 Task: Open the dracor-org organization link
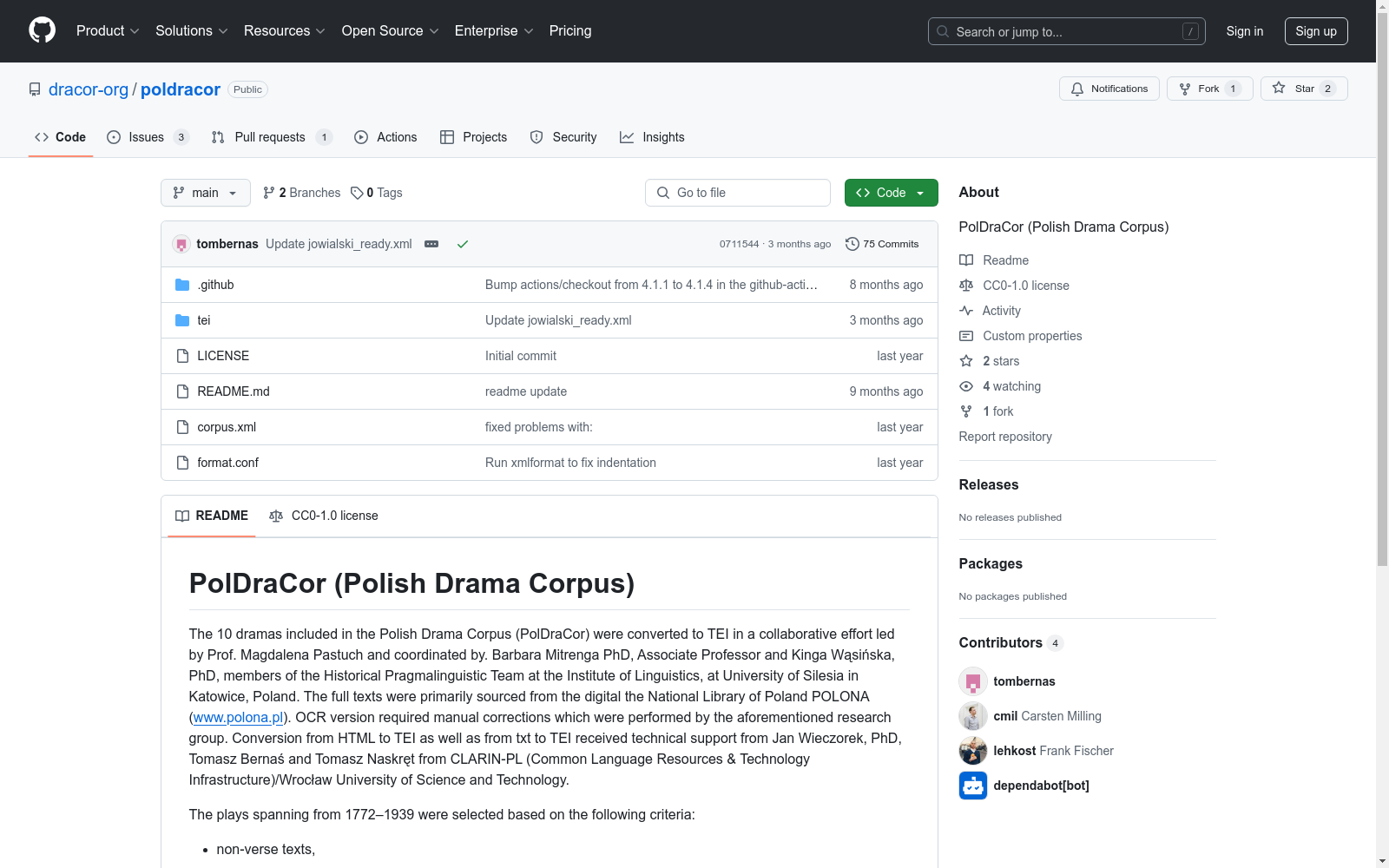pyautogui.click(x=89, y=89)
